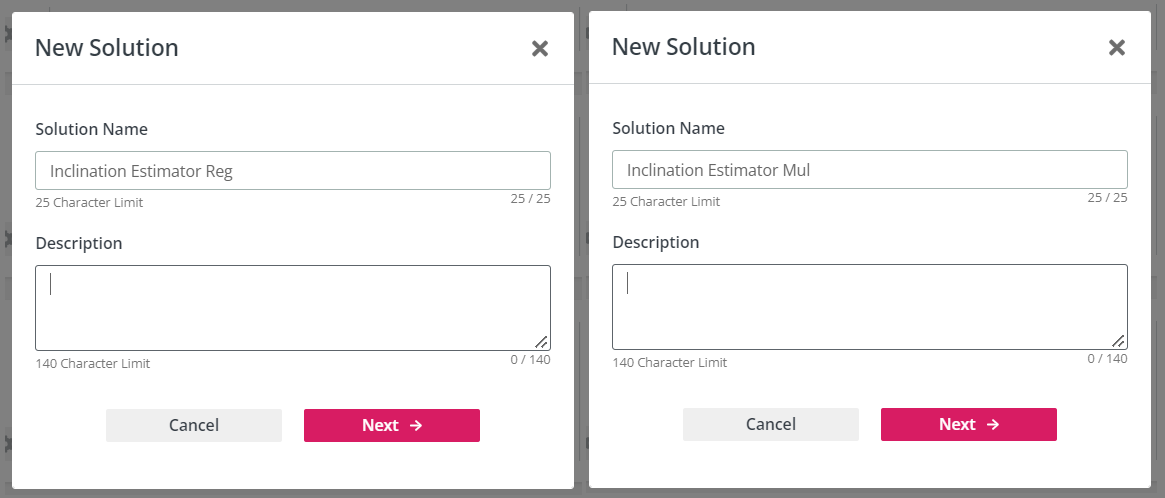This screenshot has width=1165, height=498.
Task: Focus the Inclination Estimator Reg name field
Action: click(x=293, y=171)
